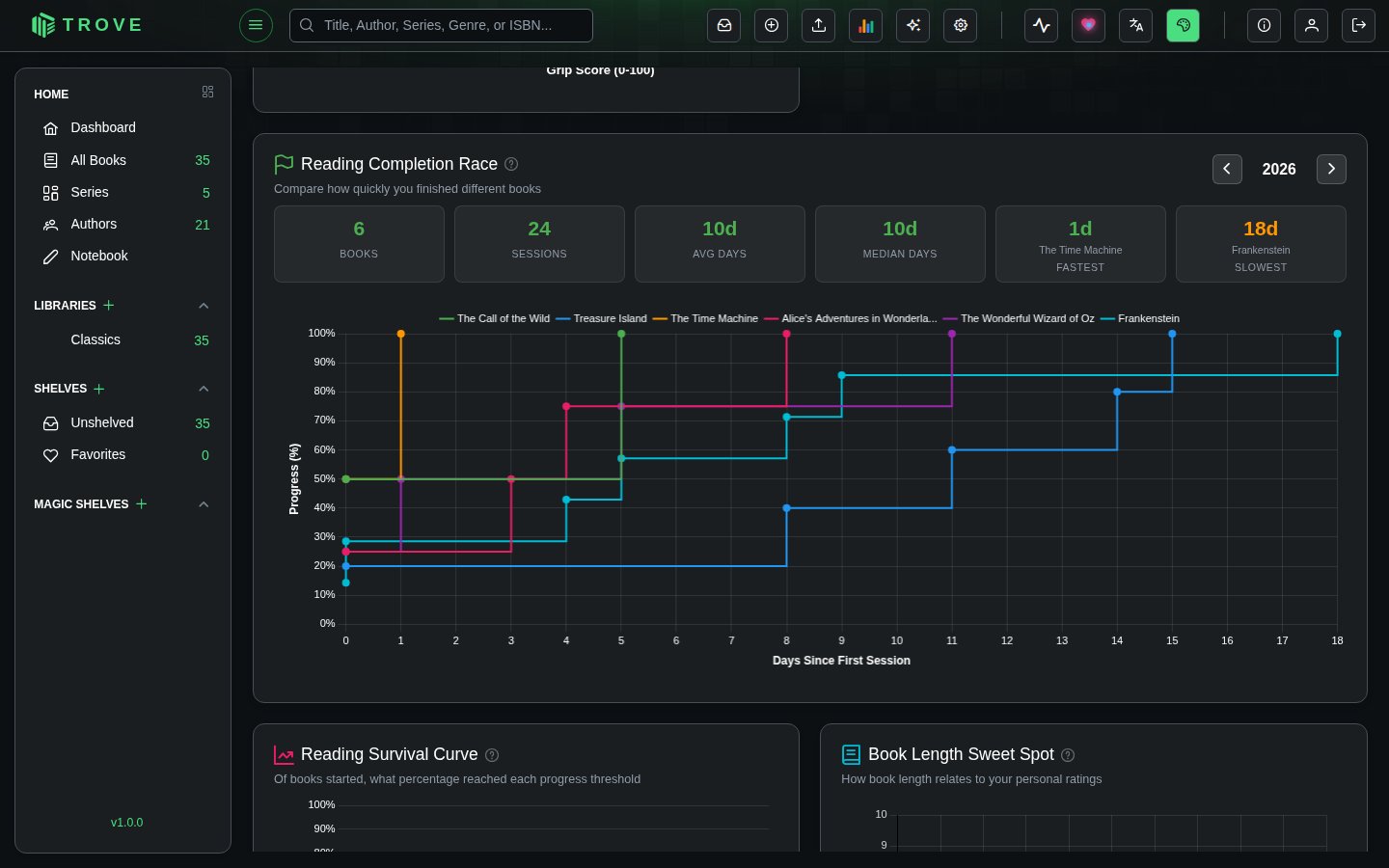The width and height of the screenshot is (1389, 868).
Task: Toggle The Call of the Wild legend series
Action: [x=494, y=318]
